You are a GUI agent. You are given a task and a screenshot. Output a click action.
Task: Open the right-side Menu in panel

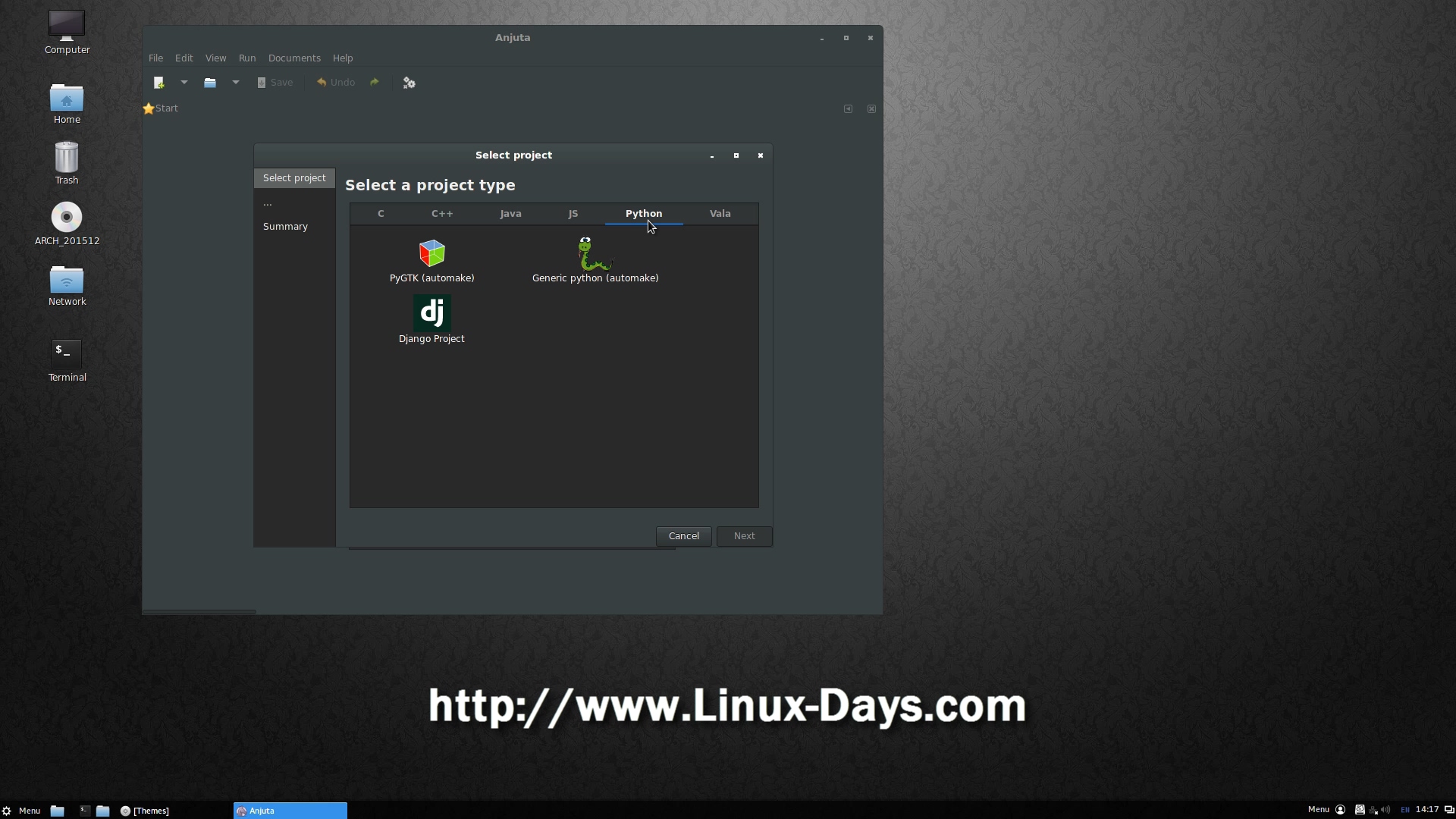click(1318, 810)
